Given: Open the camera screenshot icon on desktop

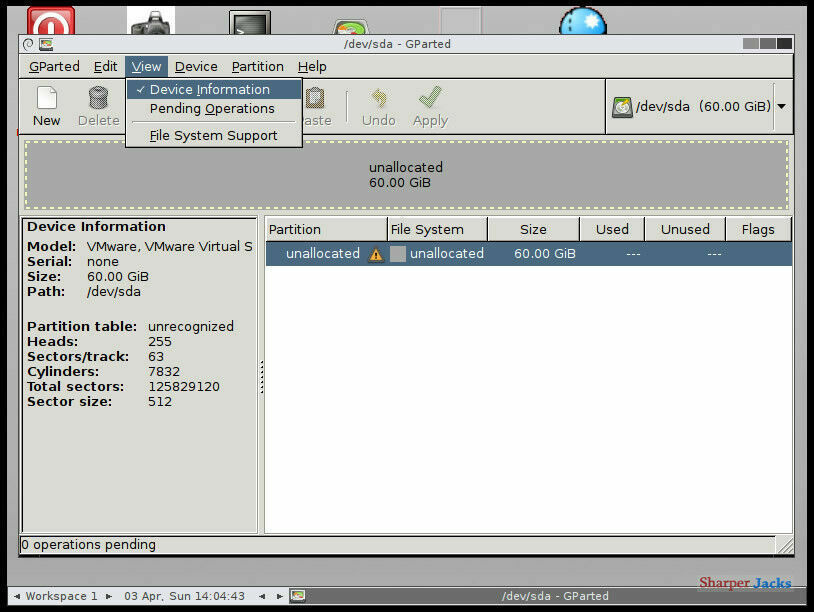Looking at the screenshot, I should [x=151, y=21].
